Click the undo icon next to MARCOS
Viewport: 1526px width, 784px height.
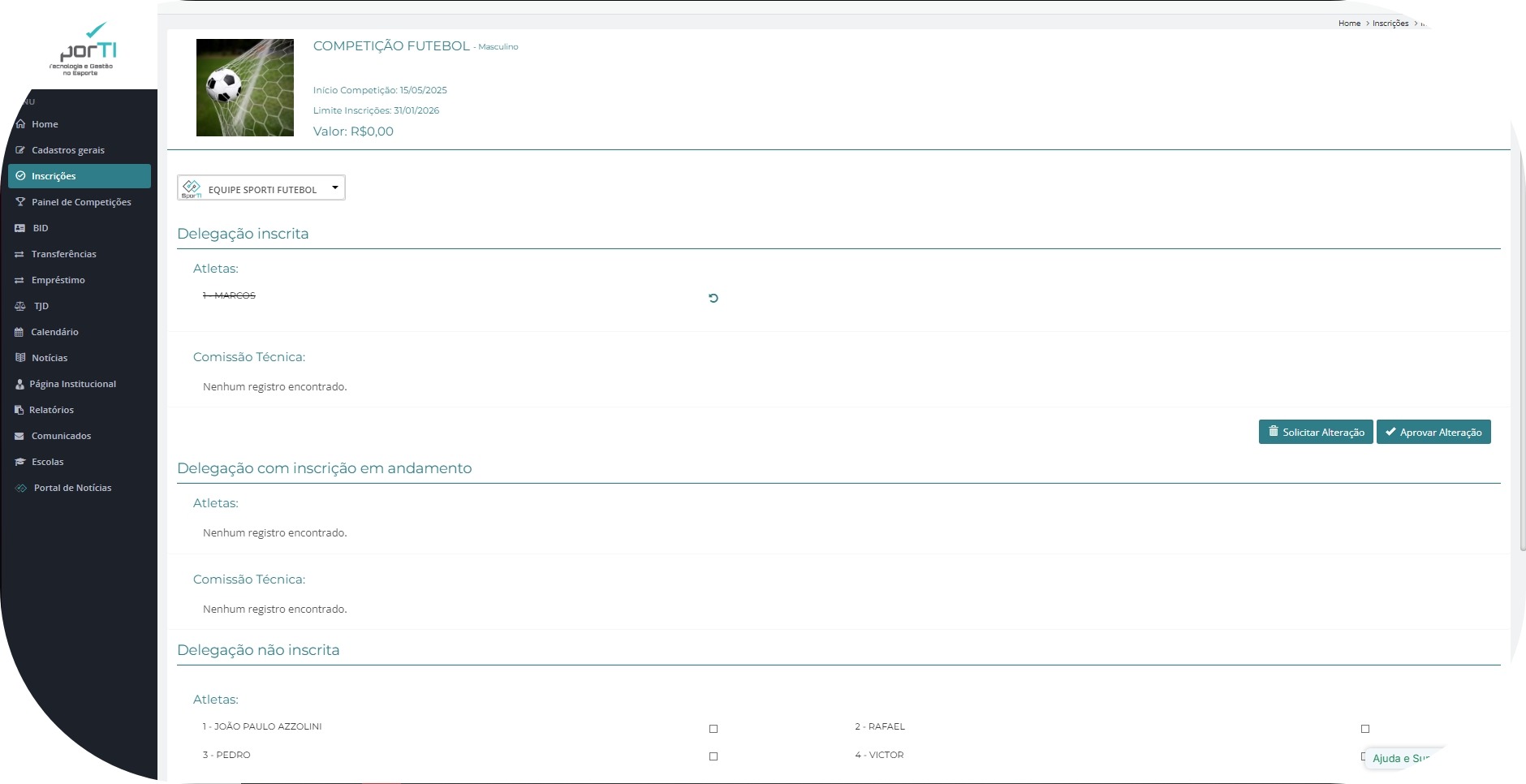coord(713,298)
